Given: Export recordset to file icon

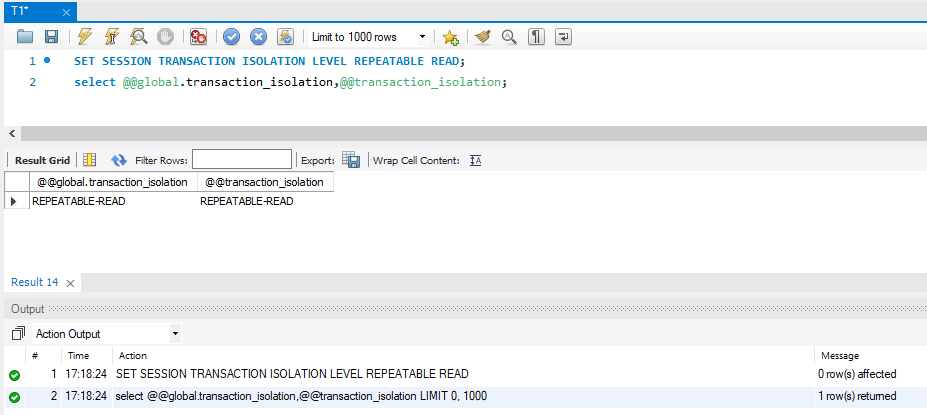Looking at the screenshot, I should [351, 160].
